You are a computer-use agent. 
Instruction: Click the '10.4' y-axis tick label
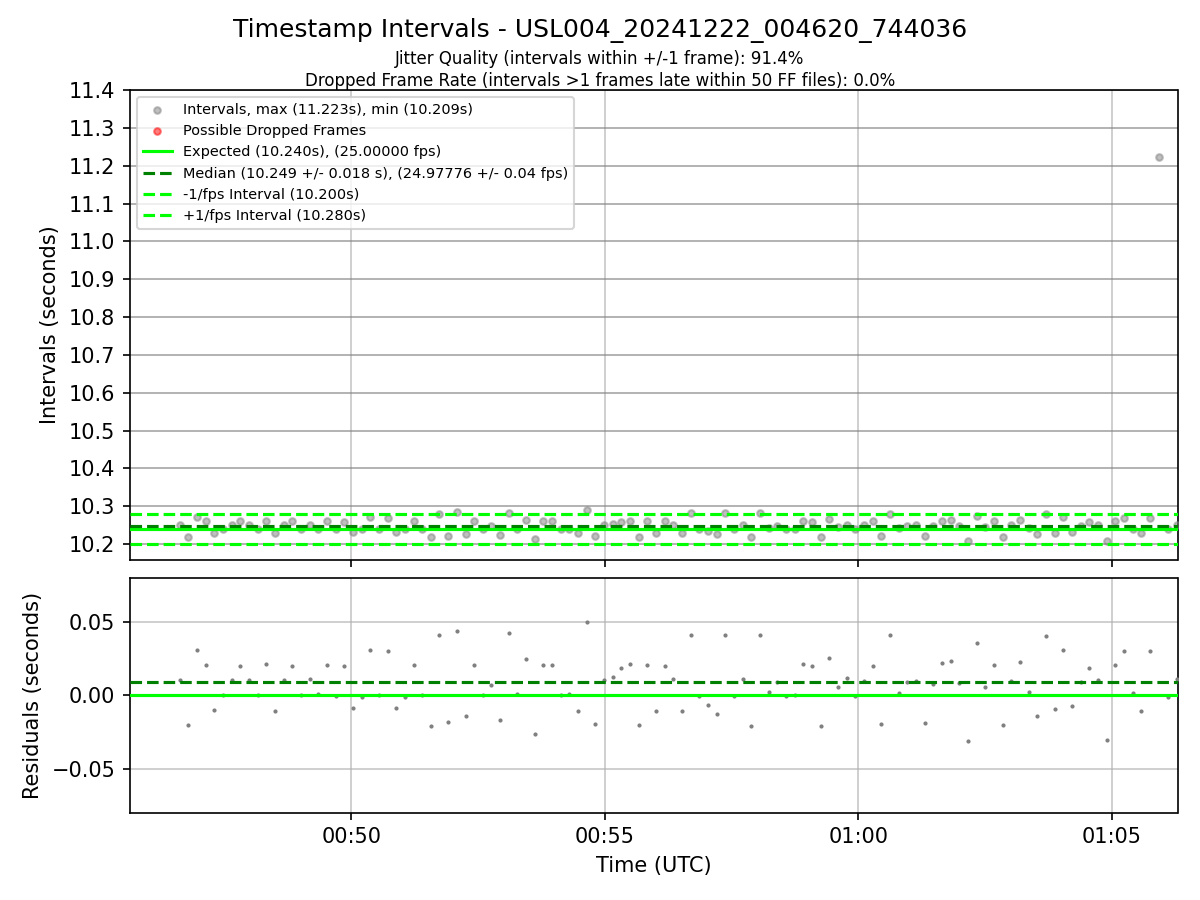[x=91, y=469]
